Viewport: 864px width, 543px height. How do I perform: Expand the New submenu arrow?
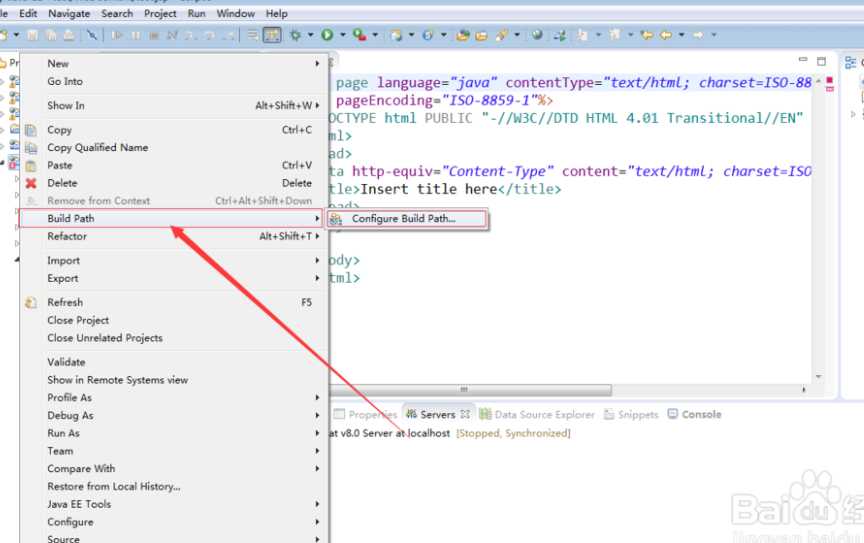coord(317,63)
